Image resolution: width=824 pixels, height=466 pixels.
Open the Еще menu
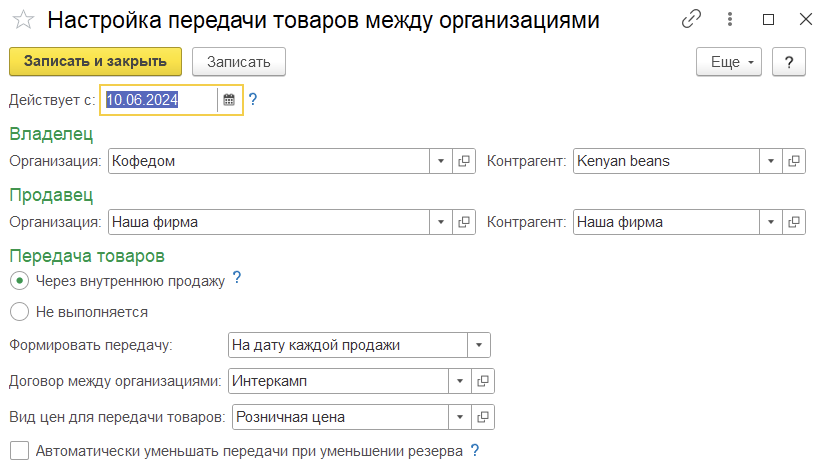[729, 62]
